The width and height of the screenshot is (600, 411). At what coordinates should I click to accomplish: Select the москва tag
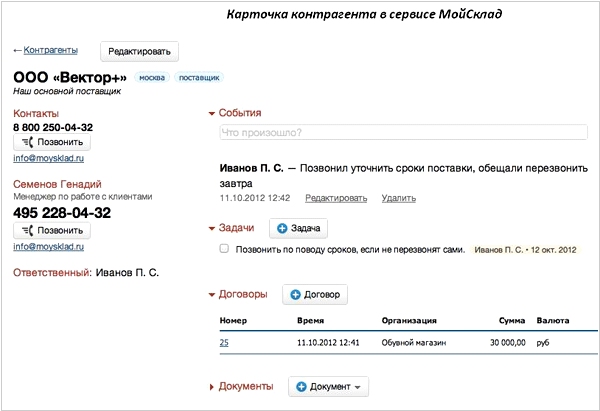[x=152, y=78]
